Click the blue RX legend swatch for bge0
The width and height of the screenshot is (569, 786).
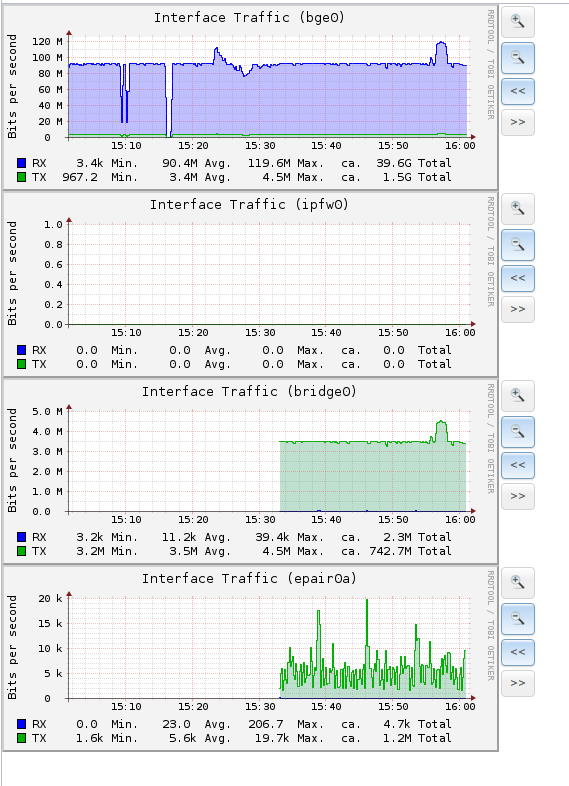[x=21, y=163]
